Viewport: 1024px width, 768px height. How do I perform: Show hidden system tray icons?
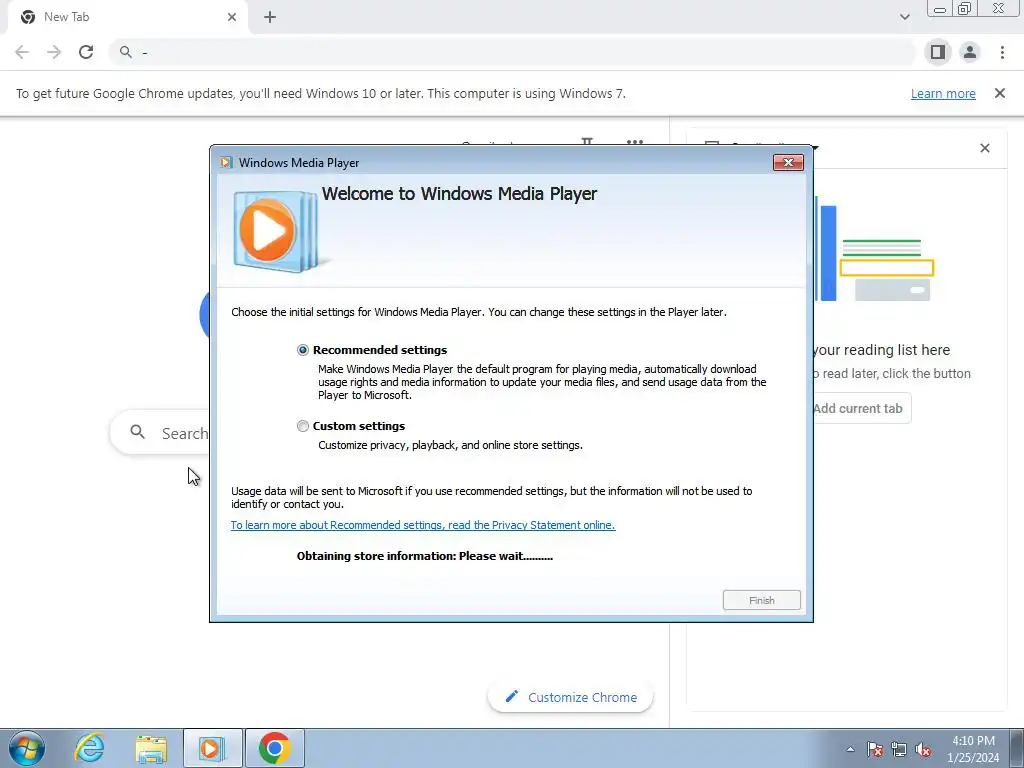coord(850,749)
